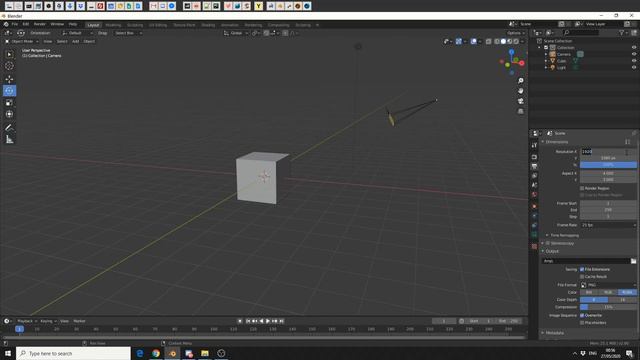Open the Output properties tab icon

click(x=534, y=166)
